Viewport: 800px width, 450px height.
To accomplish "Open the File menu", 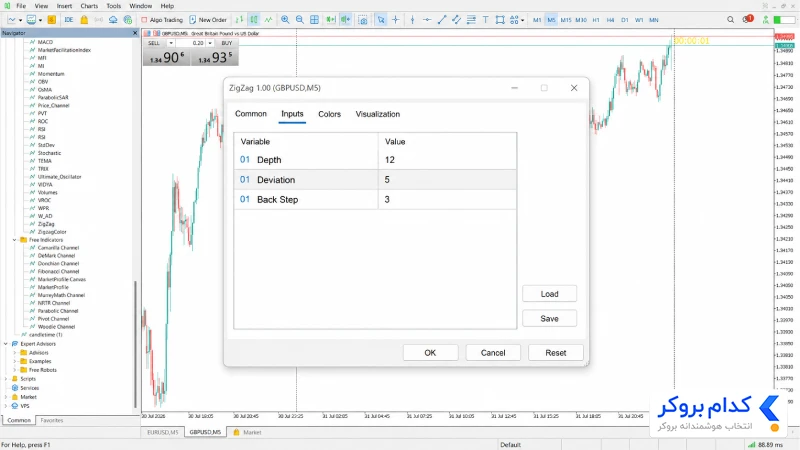I will [x=21, y=6].
